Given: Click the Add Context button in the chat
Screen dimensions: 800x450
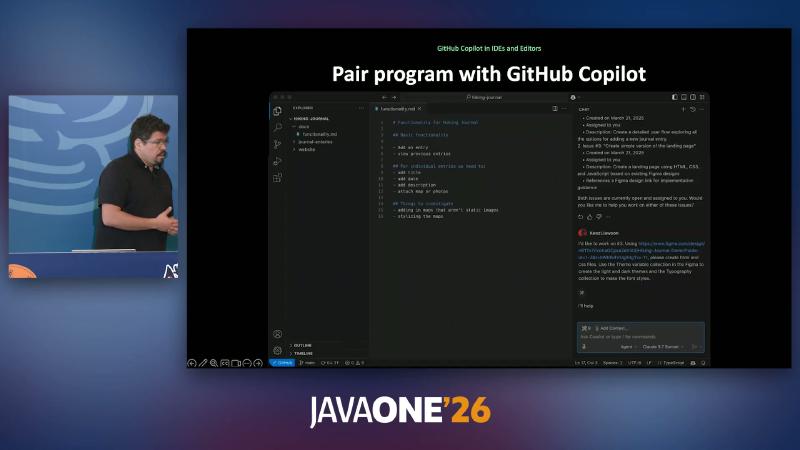Looking at the screenshot, I should [611, 328].
